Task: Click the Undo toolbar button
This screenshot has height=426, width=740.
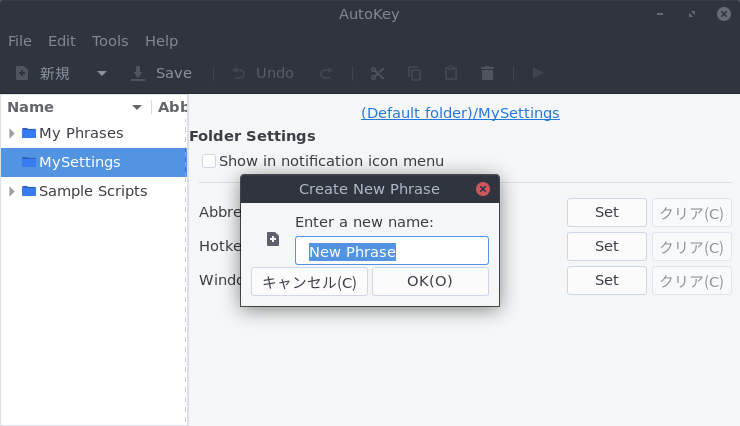Action: click(x=263, y=73)
